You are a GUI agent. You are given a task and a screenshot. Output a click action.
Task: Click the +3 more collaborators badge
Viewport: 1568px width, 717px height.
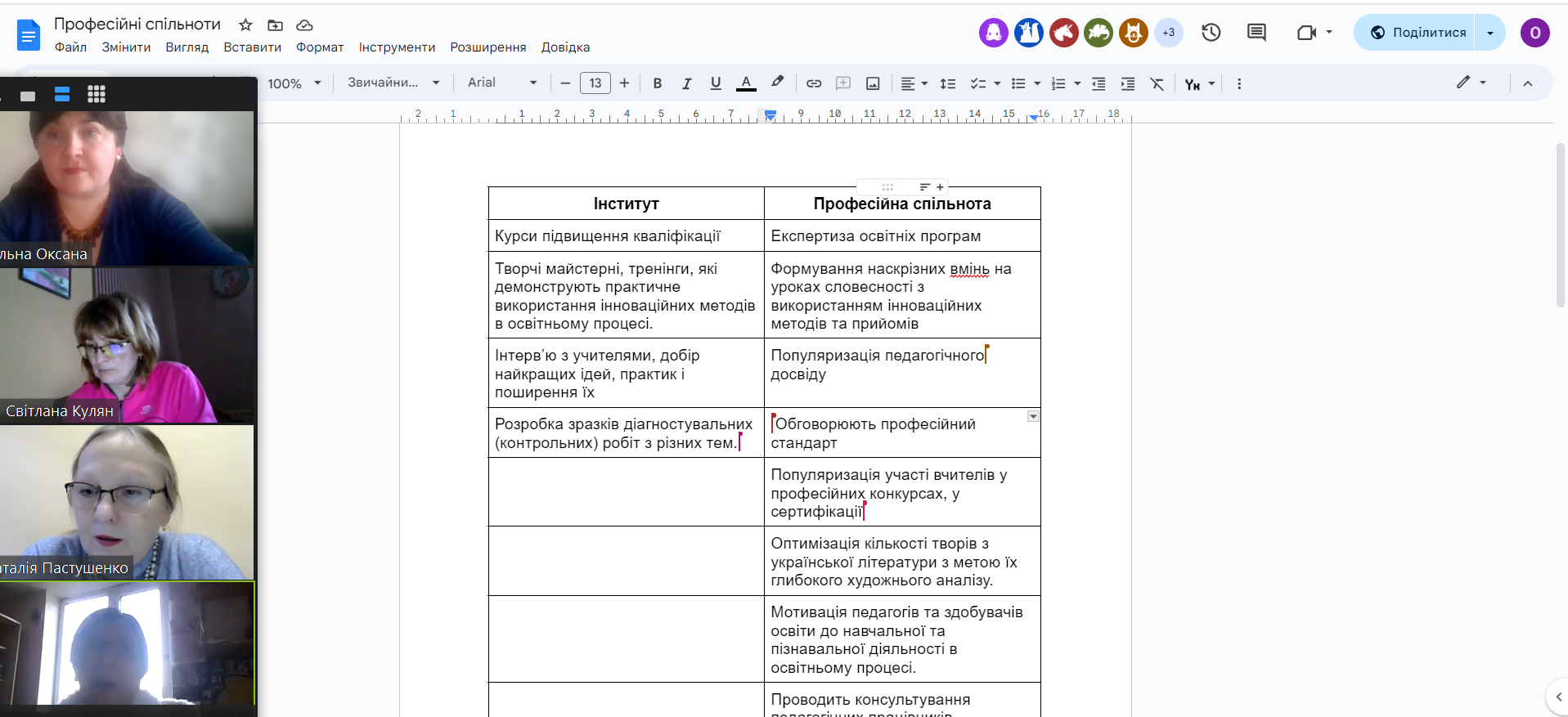click(x=1168, y=33)
